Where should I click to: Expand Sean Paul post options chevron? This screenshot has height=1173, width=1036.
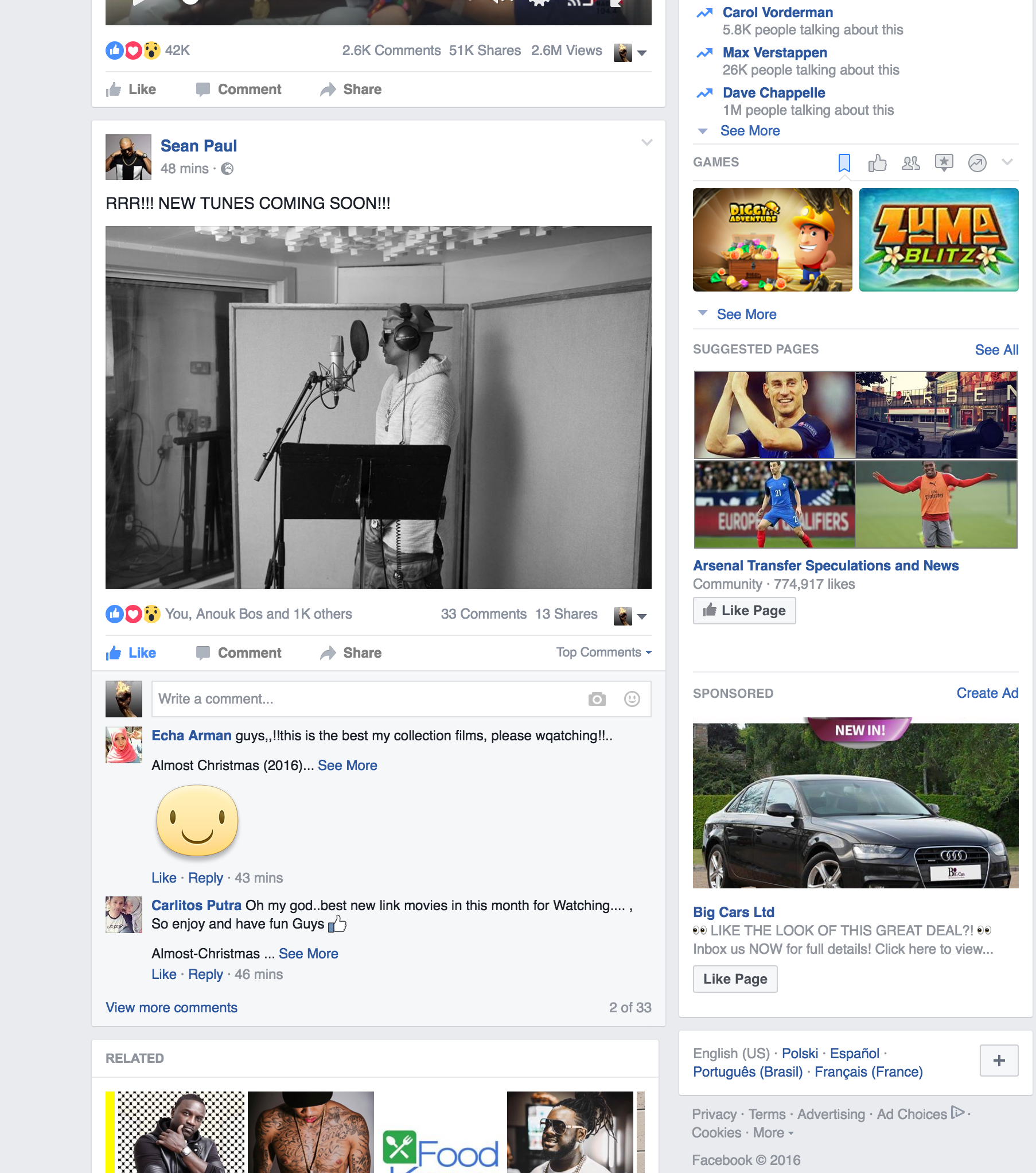pos(646,142)
